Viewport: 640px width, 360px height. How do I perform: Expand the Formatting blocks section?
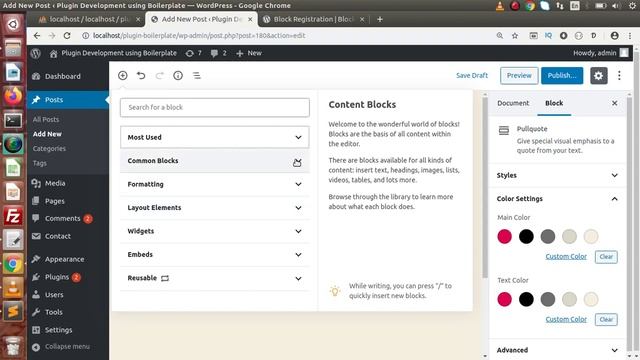215,184
